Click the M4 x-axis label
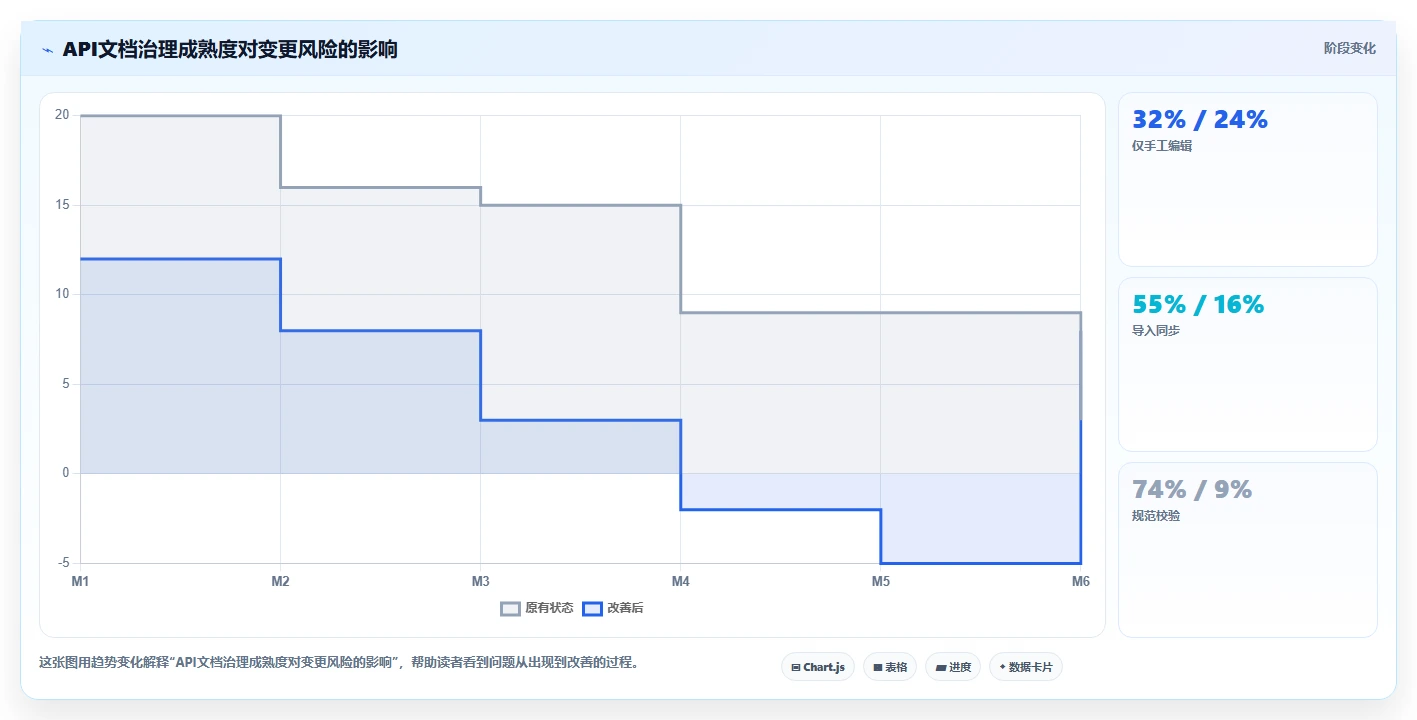 [680, 581]
